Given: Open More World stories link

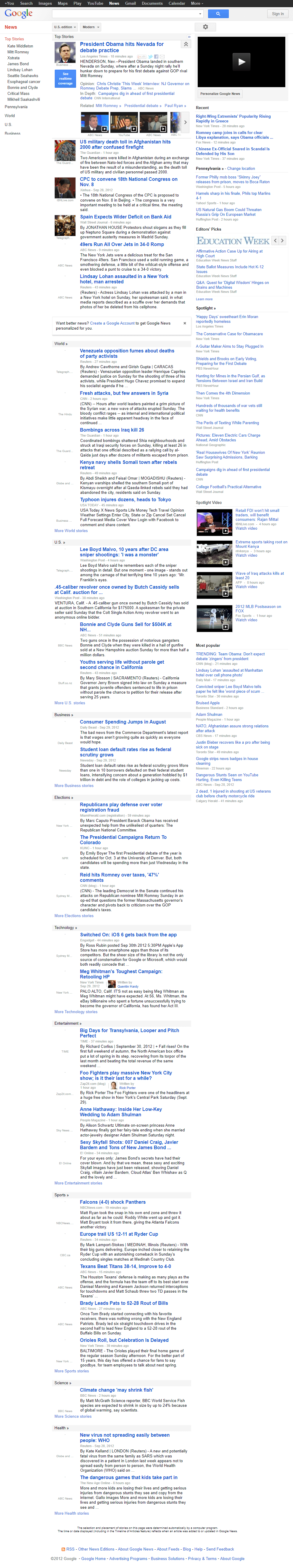Looking at the screenshot, I should pos(71,531).
